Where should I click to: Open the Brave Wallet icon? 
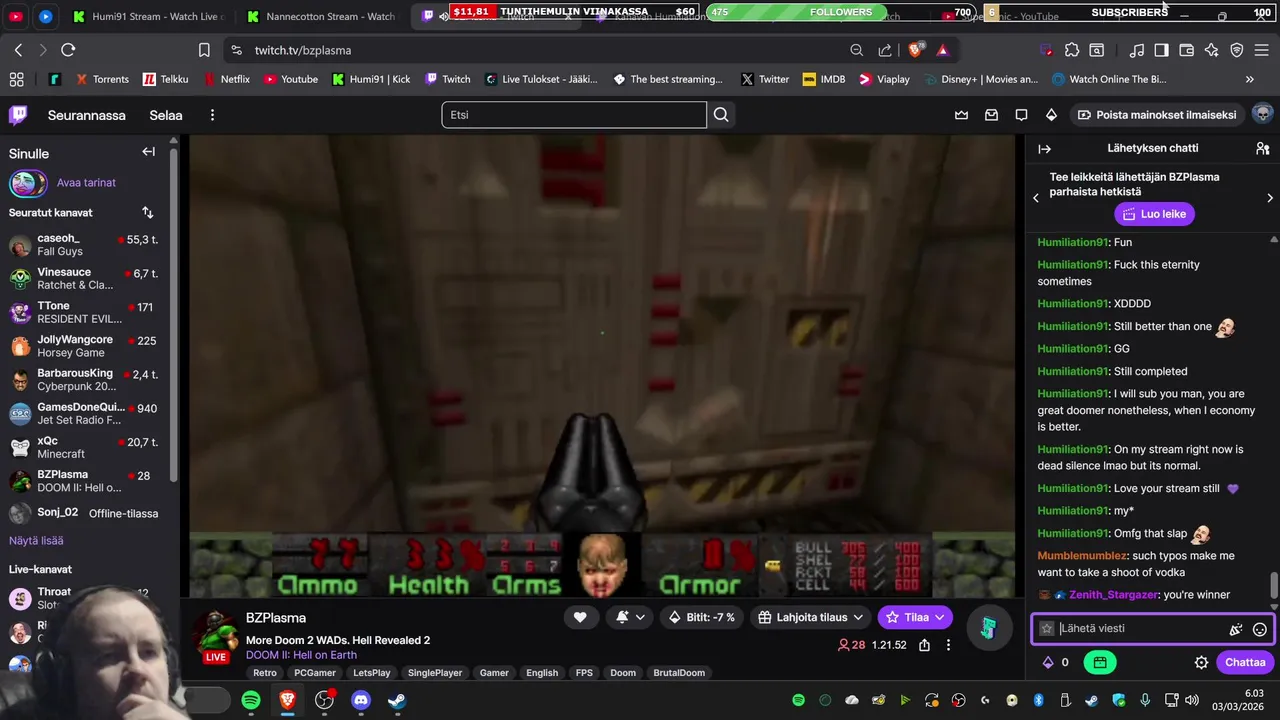coord(1187,50)
